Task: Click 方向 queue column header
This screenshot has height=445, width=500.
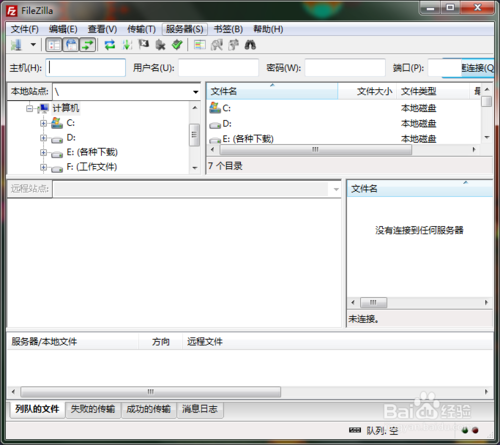Action: tap(161, 342)
